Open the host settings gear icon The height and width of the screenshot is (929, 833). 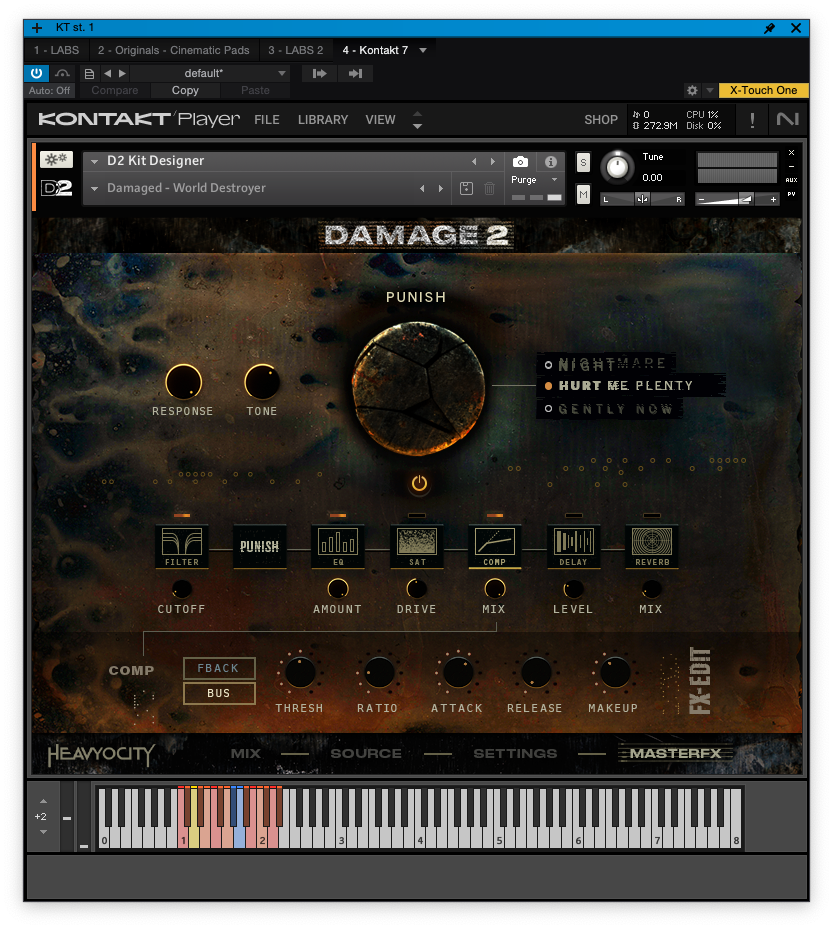691,90
